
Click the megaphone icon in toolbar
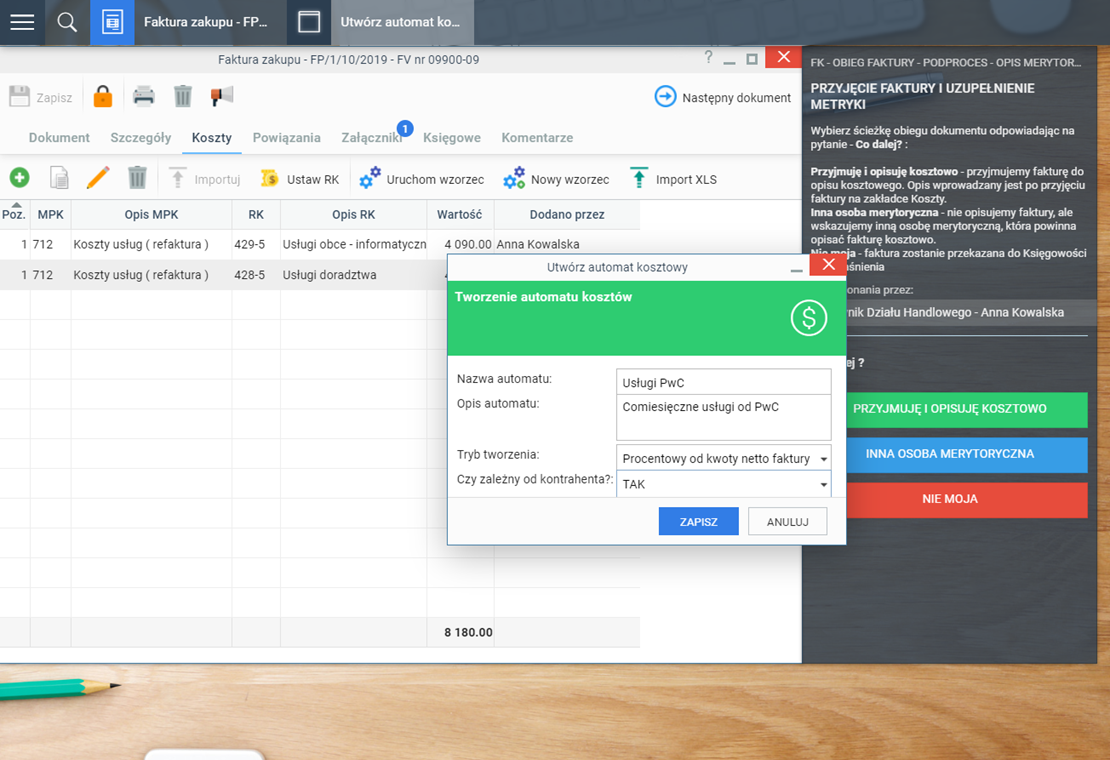(x=221, y=97)
